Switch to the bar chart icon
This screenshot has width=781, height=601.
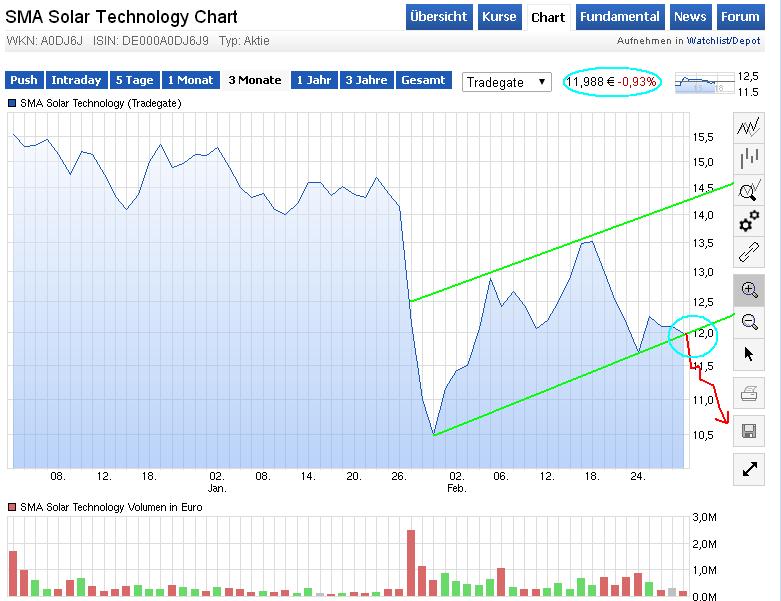click(x=749, y=158)
